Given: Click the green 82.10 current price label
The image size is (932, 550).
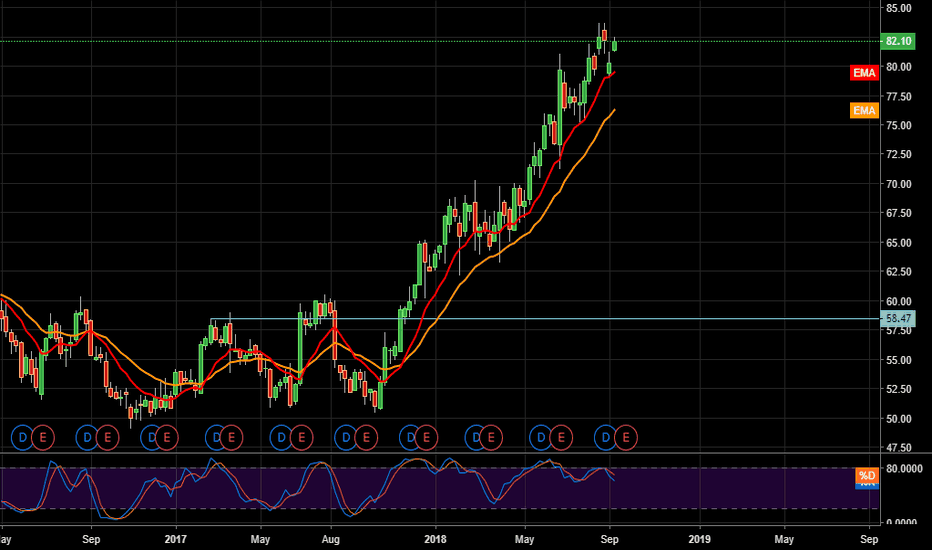Looking at the screenshot, I should tap(898, 41).
